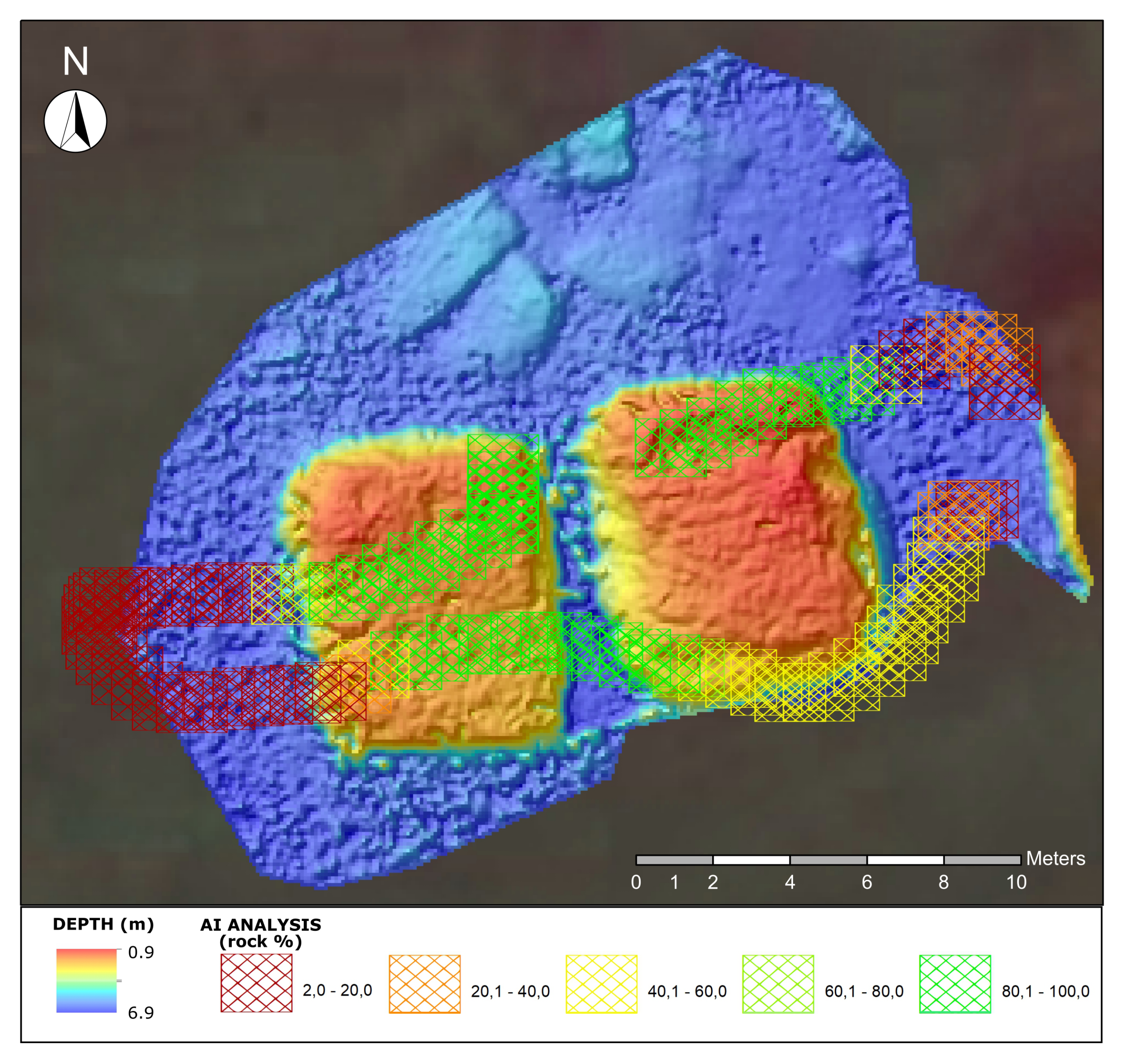Screen dimensions: 1125x1064
Task: Click the depth color gradient bar
Action: (x=86, y=981)
